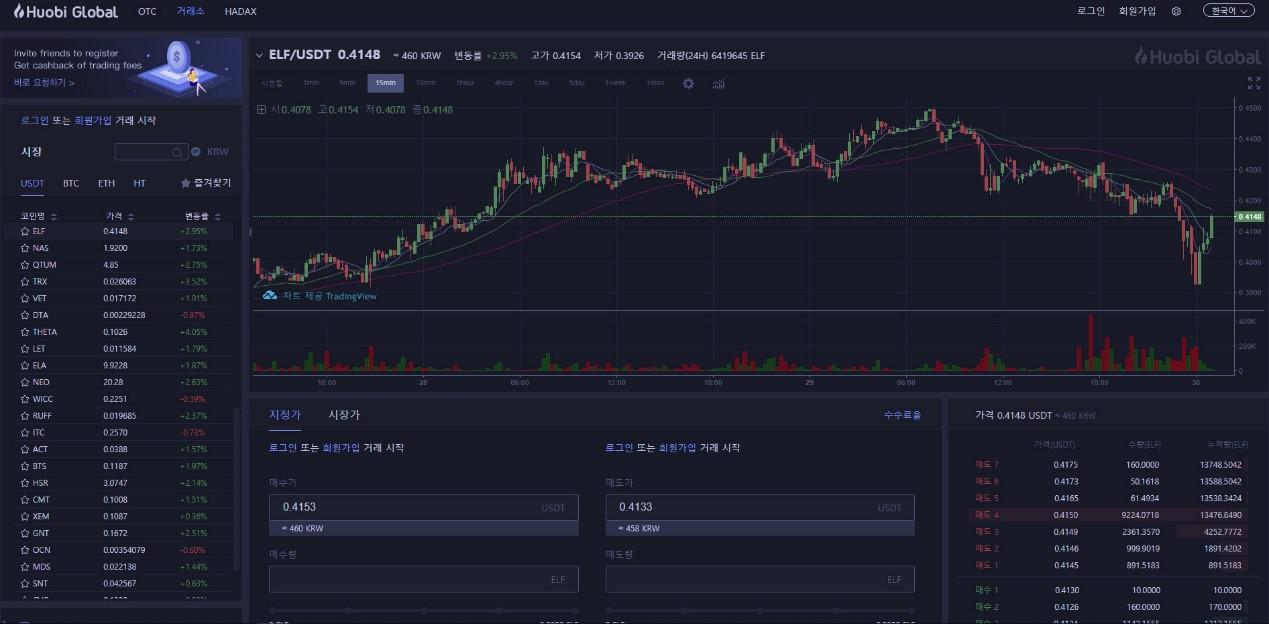Image resolution: width=1269 pixels, height=624 pixels.
Task: Favorite the WICC coin star
Action: [x=25, y=399]
